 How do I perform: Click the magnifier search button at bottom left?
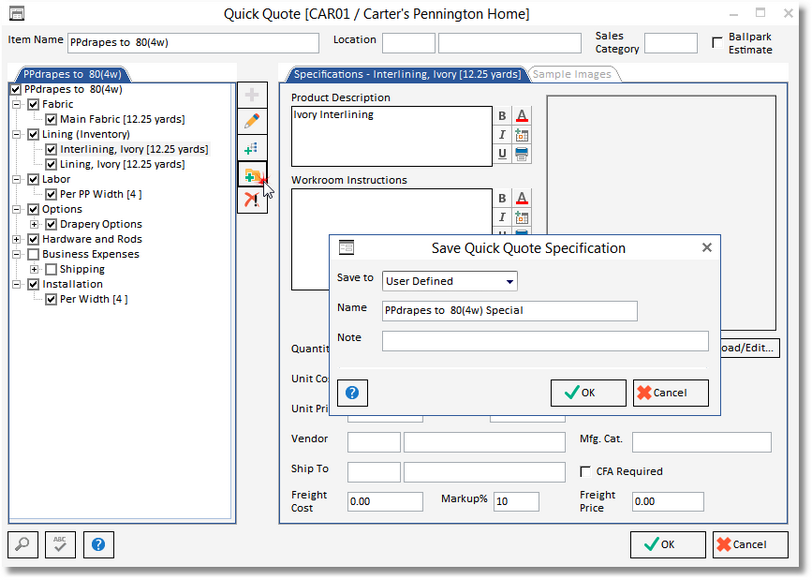[23, 544]
